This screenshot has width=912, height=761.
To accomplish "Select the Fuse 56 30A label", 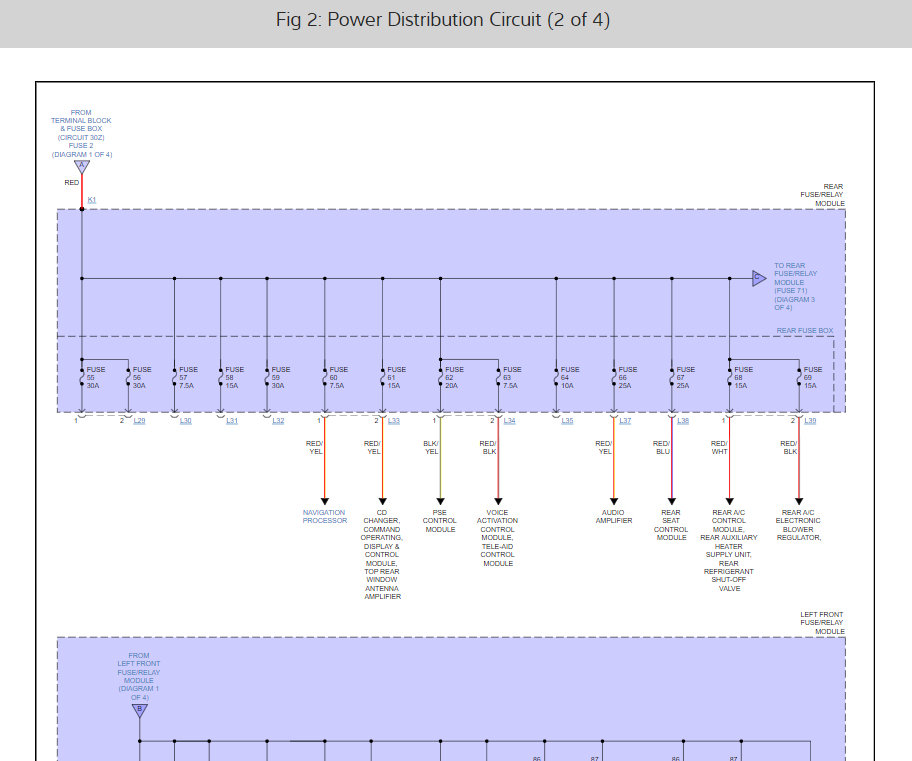I will click(x=141, y=378).
